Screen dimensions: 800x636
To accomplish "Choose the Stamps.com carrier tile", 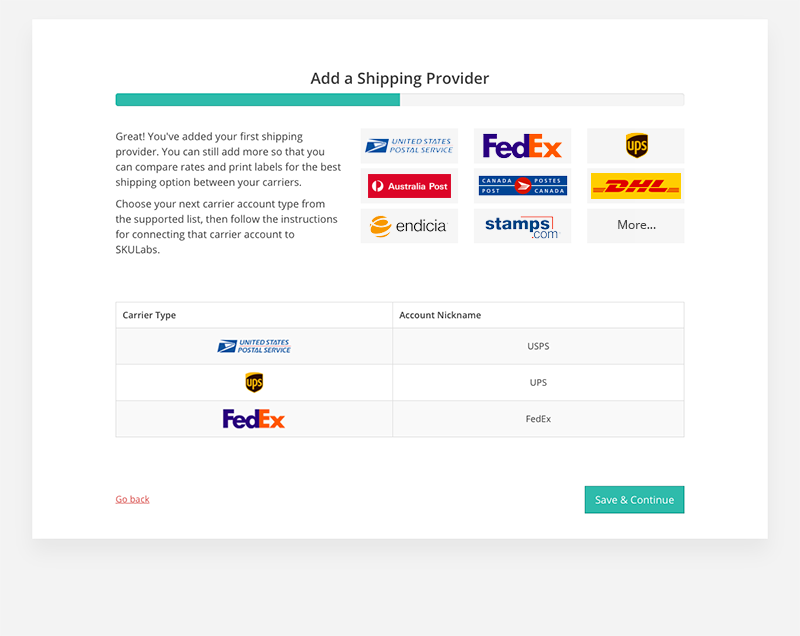I will (522, 226).
